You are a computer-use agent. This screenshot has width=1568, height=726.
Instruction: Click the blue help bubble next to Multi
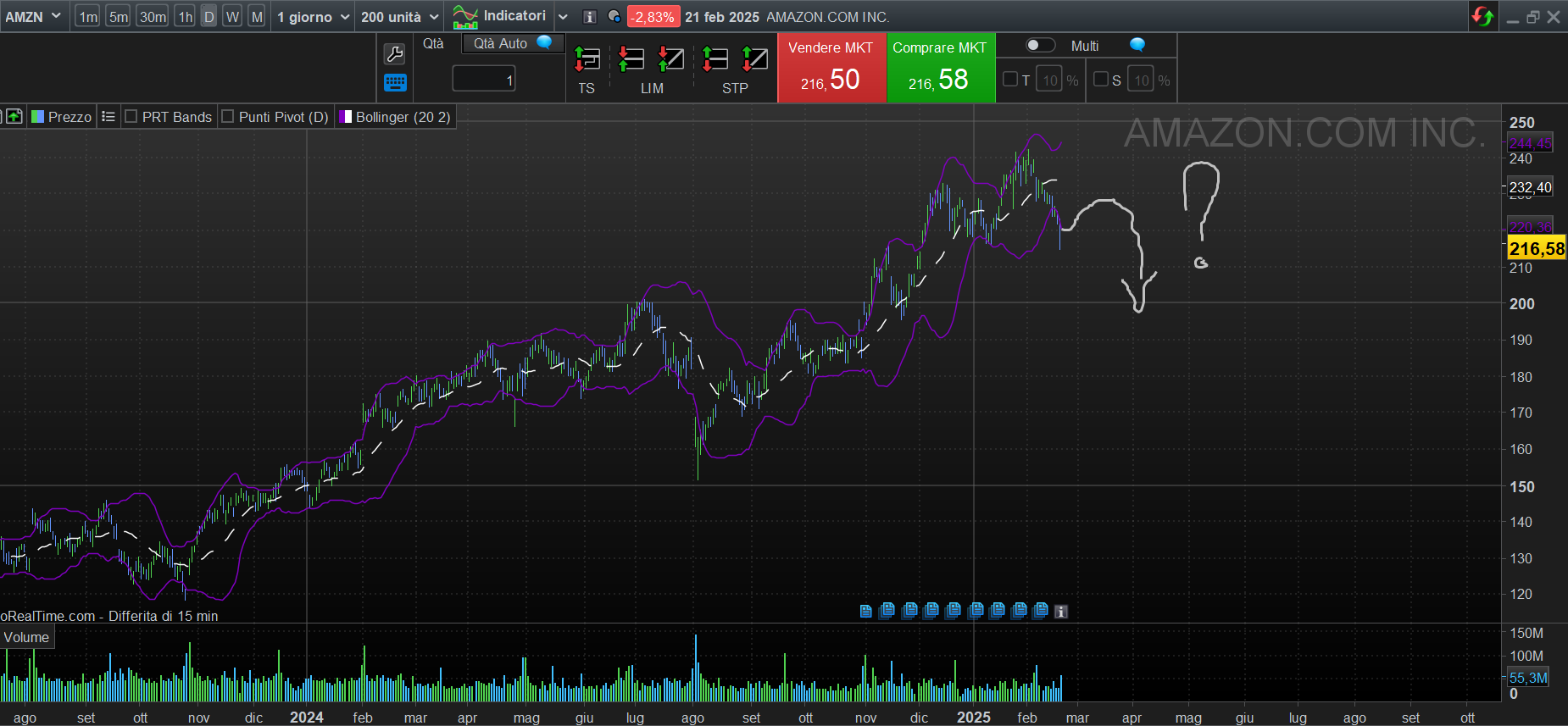coord(1137,45)
